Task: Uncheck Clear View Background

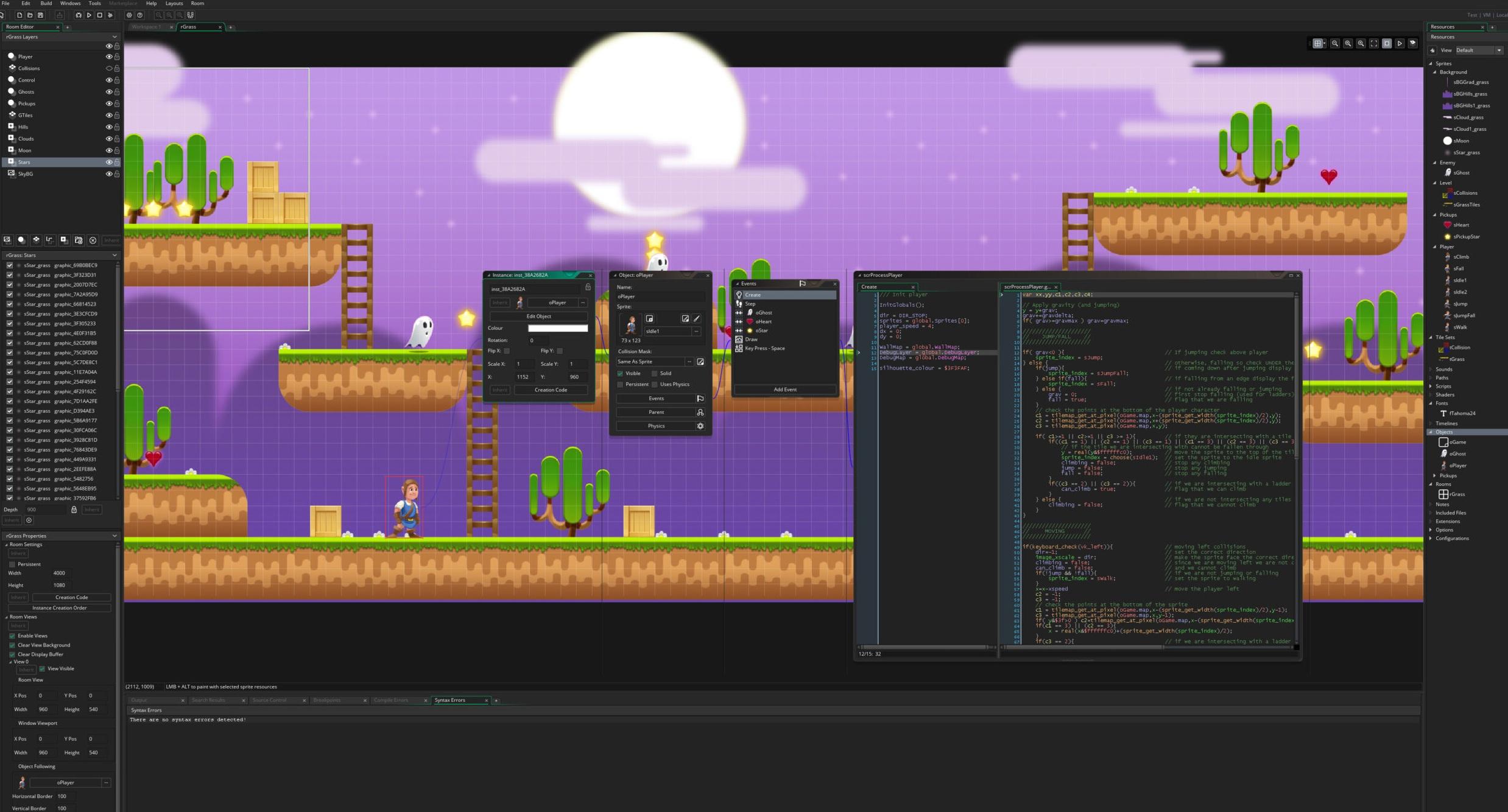Action: click(12, 645)
